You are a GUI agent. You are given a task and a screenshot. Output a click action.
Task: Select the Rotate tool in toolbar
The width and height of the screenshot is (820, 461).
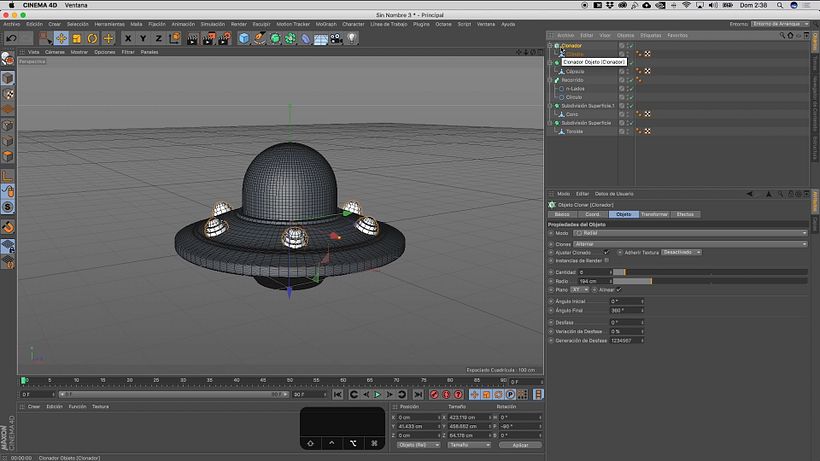[93, 38]
